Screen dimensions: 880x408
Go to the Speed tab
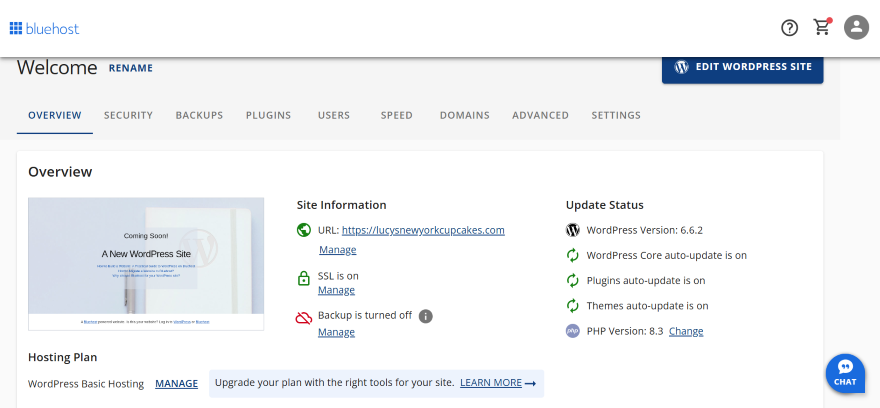pyautogui.click(x=397, y=116)
